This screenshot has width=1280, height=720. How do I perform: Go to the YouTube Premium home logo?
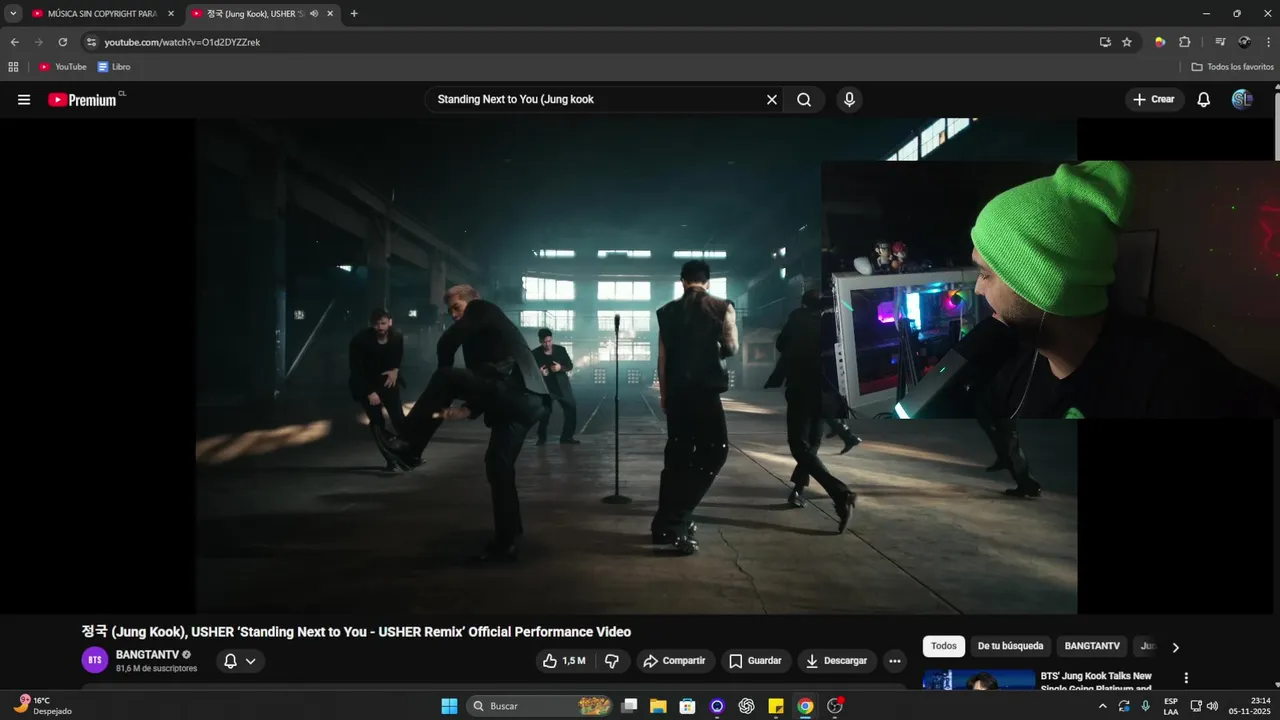(85, 100)
